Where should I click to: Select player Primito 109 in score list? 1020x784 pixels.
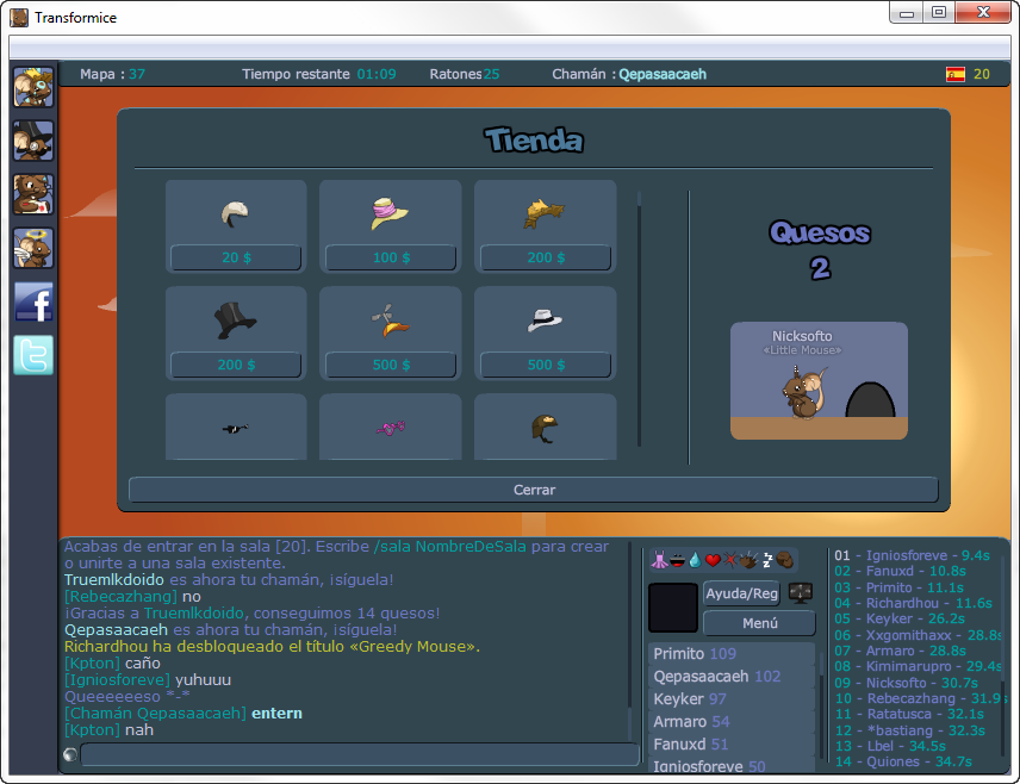pos(731,654)
